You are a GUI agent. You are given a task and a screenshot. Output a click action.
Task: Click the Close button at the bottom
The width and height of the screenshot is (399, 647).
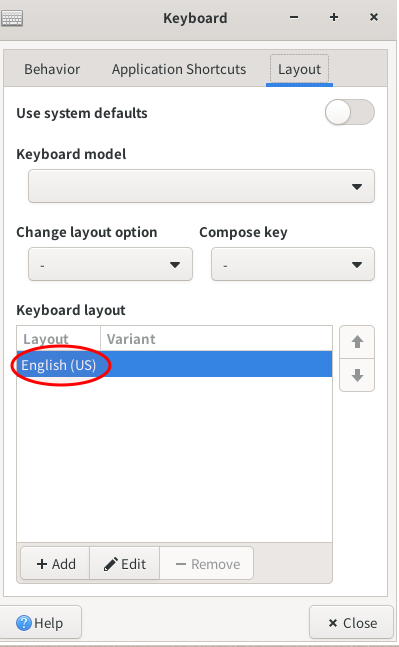352,622
